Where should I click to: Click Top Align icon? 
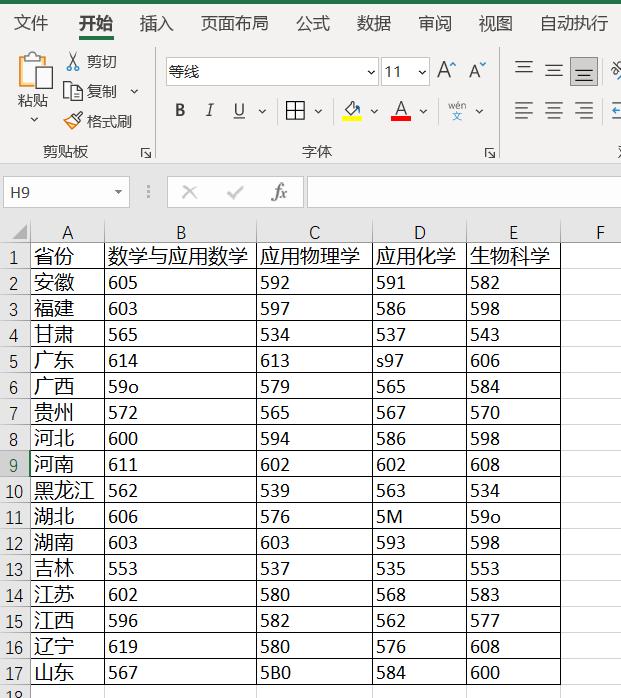(524, 70)
